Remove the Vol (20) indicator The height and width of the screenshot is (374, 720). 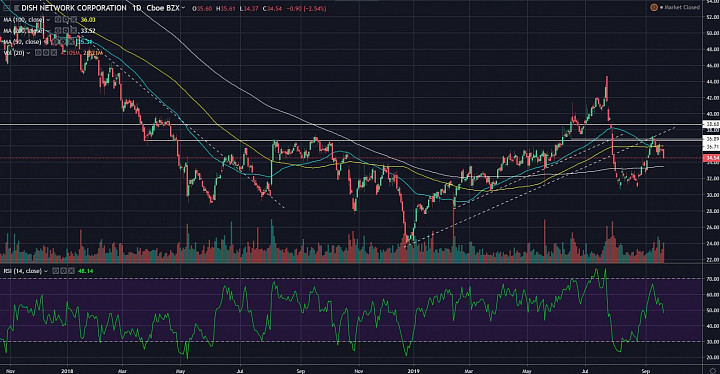(x=54, y=53)
